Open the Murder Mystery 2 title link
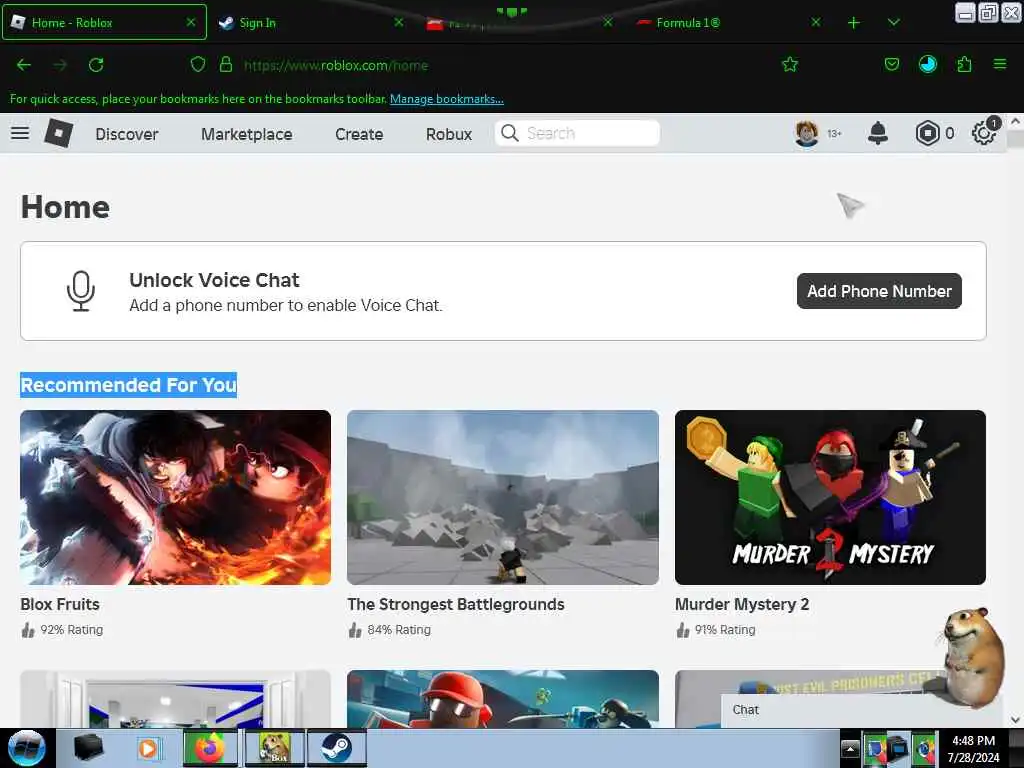 pos(742,604)
